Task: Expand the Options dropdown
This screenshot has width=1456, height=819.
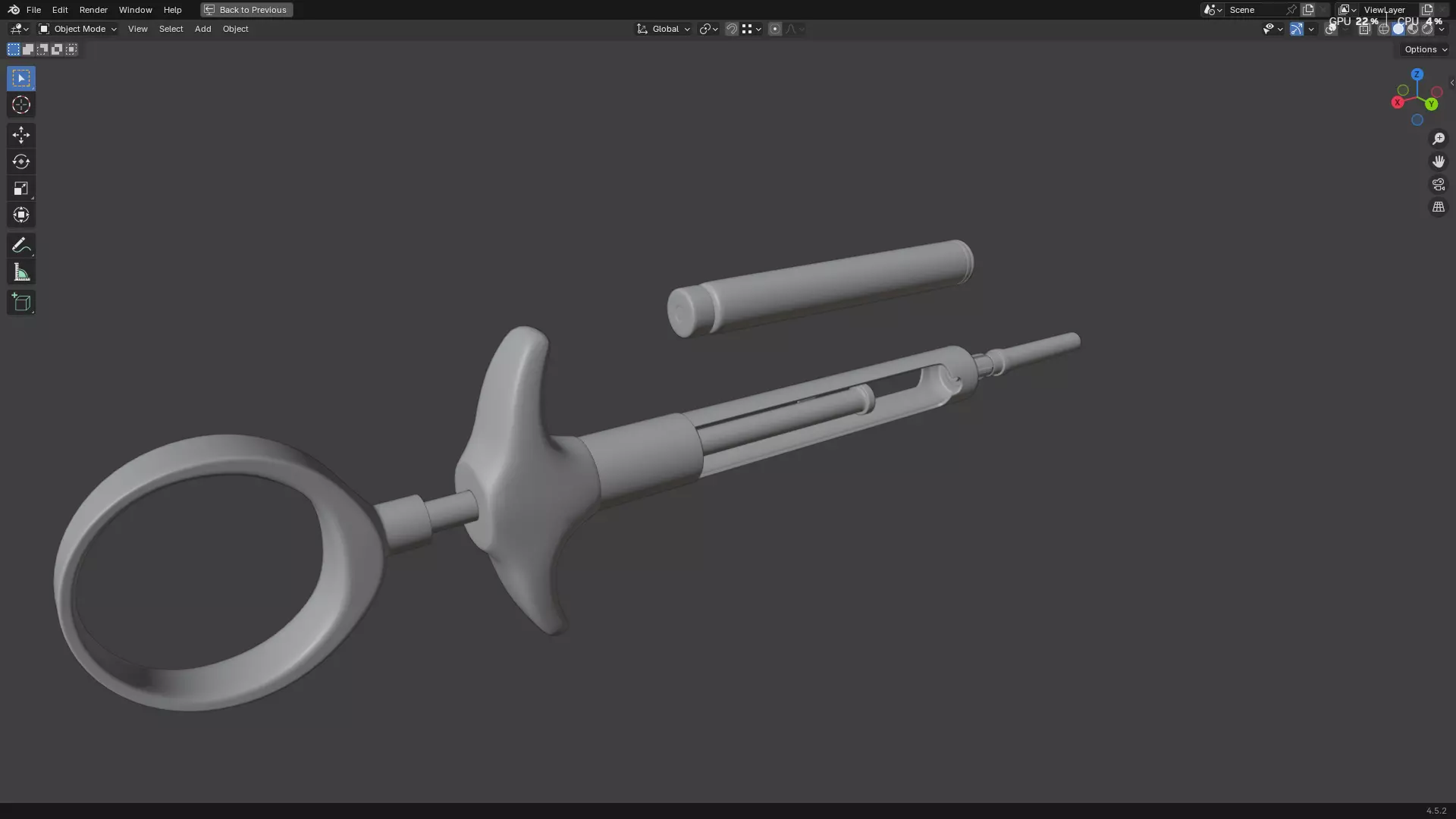Action: tap(1425, 49)
